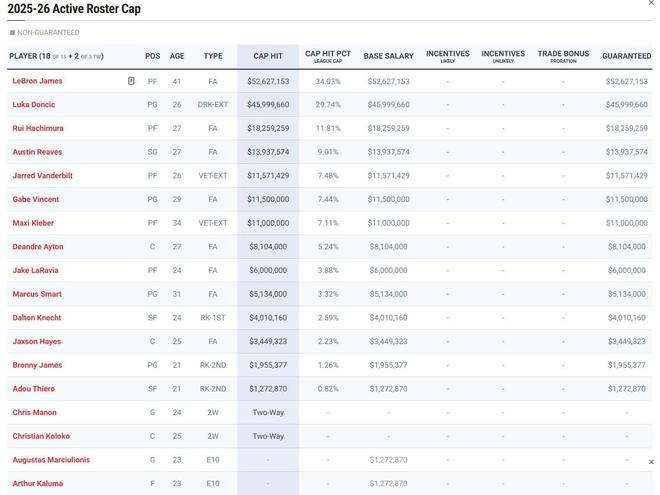The image size is (660, 495).
Task: Open Luka Doncic player page
Action: click(34, 104)
